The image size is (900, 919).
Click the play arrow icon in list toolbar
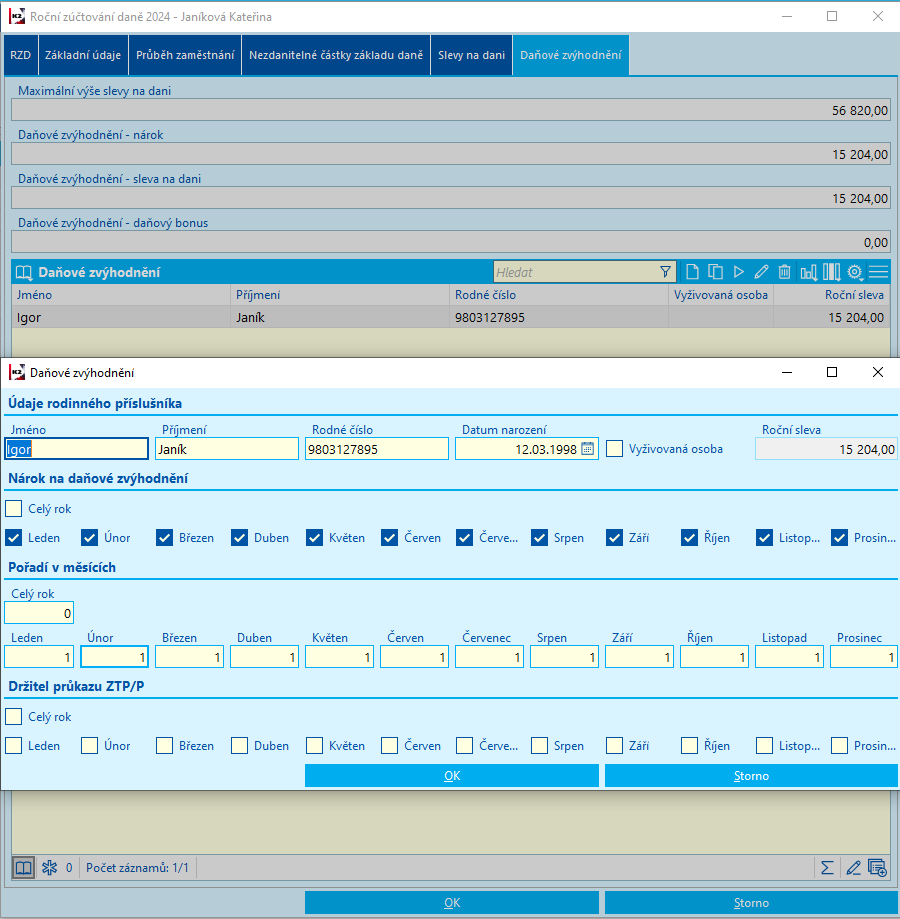(738, 272)
